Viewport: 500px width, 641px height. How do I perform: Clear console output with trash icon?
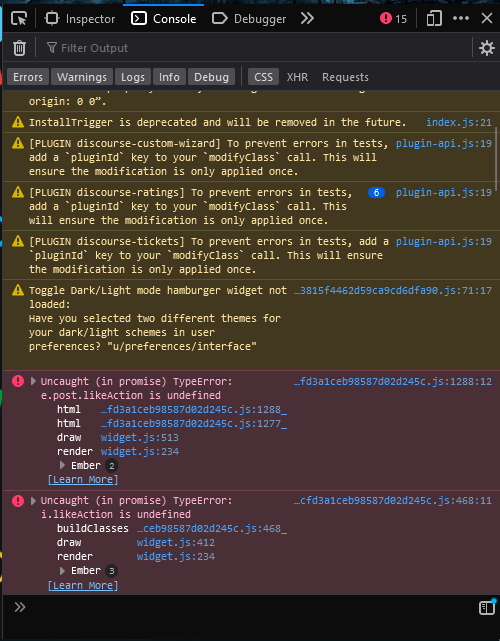tap(19, 48)
